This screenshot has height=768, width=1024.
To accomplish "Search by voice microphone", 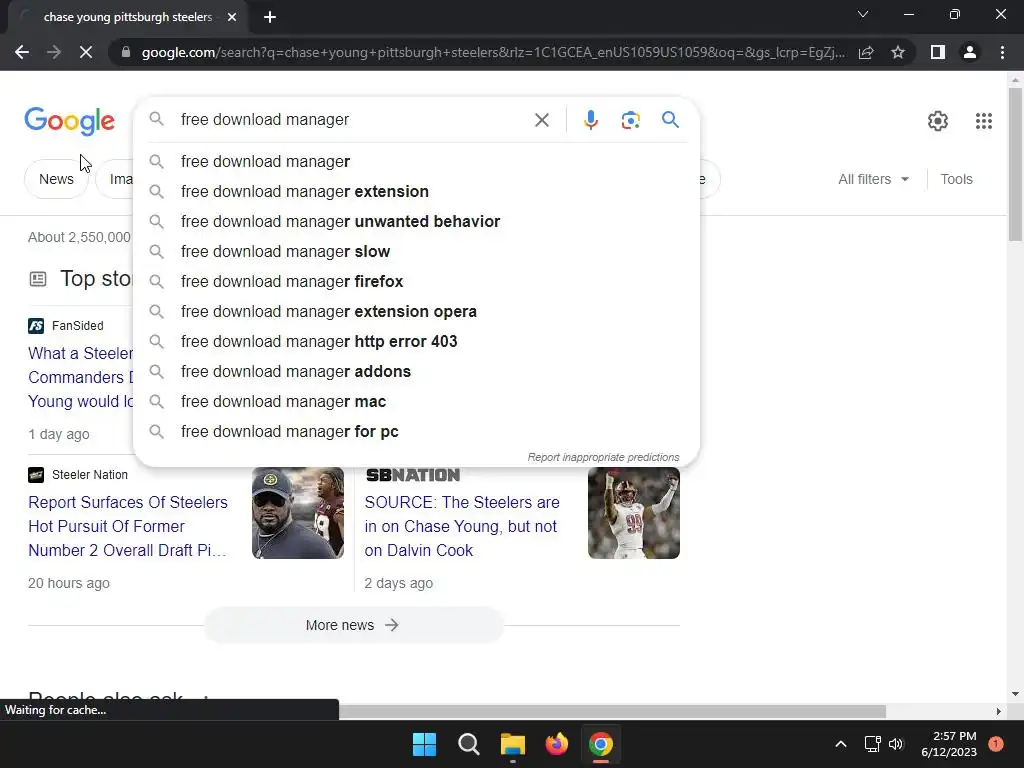I will (x=590, y=120).
